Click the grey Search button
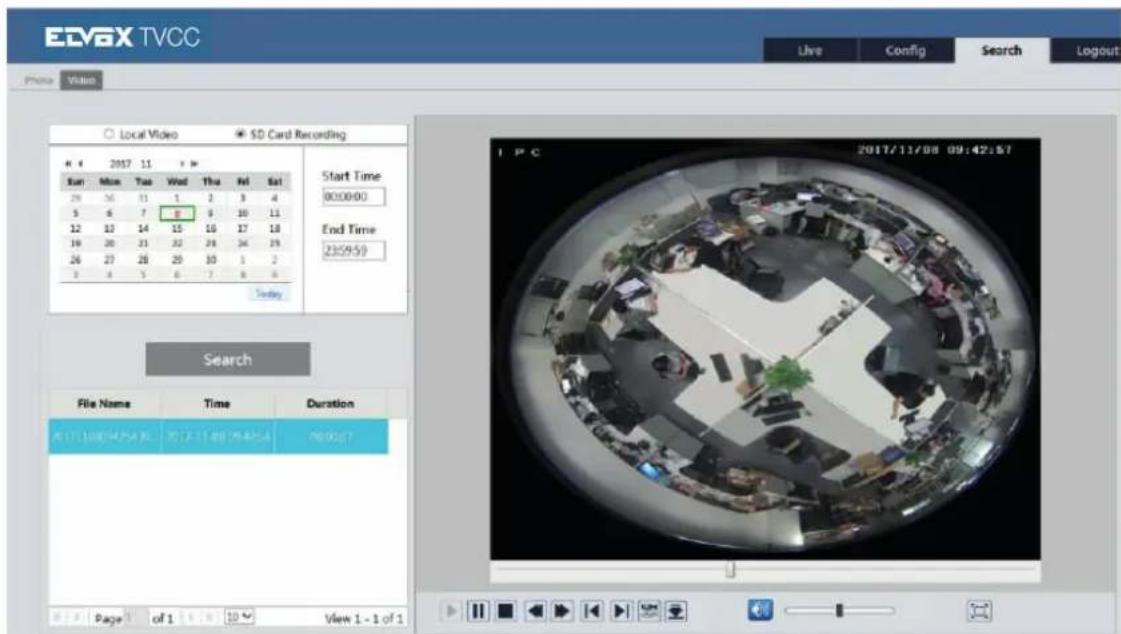Image resolution: width=1121 pixels, height=634 pixels. (228, 359)
